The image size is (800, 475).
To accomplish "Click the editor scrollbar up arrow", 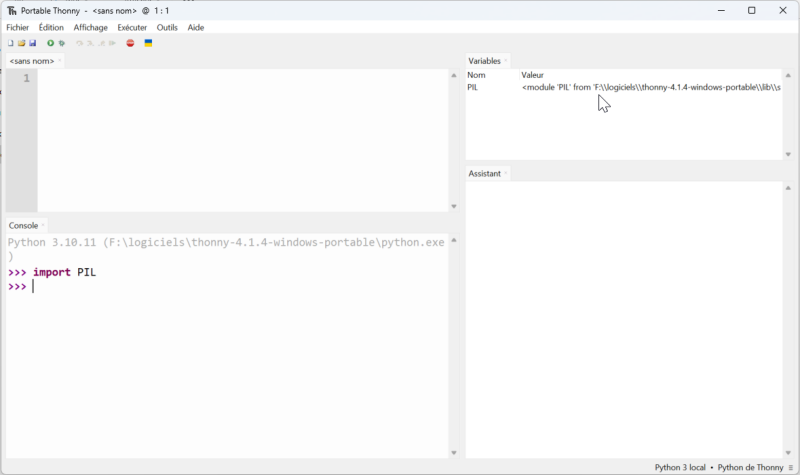I will [x=454, y=76].
